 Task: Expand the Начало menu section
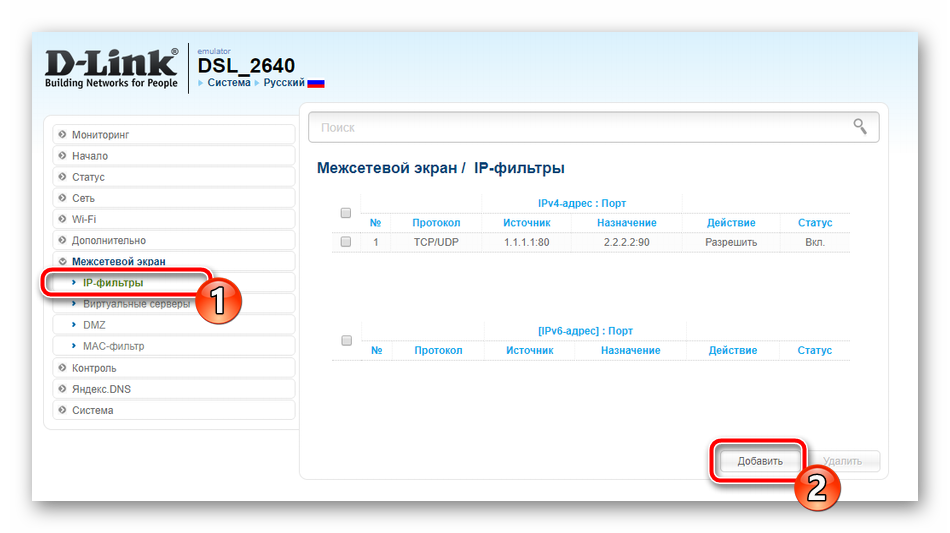[x=174, y=156]
